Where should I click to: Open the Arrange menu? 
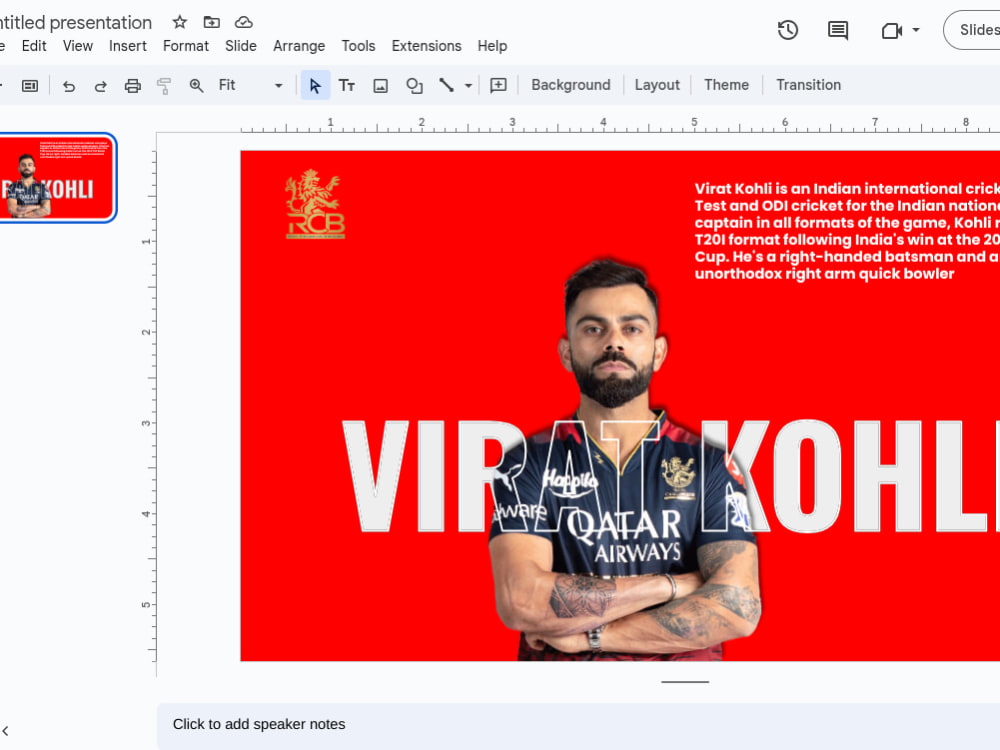click(299, 46)
